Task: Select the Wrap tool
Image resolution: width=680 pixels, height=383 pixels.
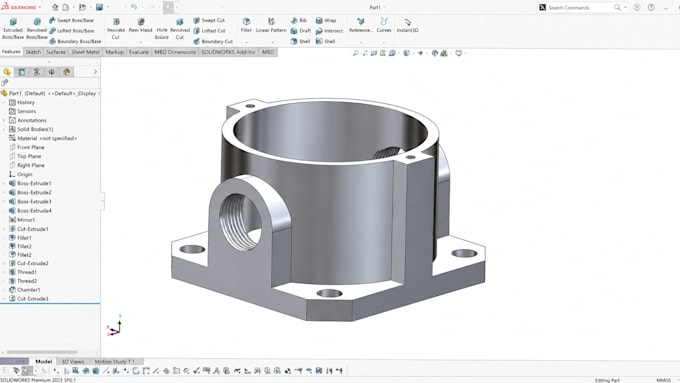Action: coord(326,20)
